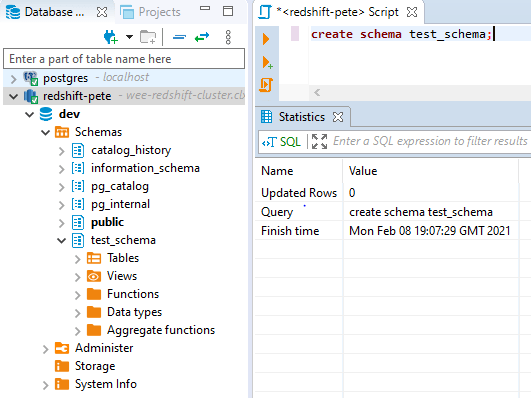Image resolution: width=531 pixels, height=398 pixels.
Task: Click the maximize results panel arrows icon
Action: pos(319,141)
